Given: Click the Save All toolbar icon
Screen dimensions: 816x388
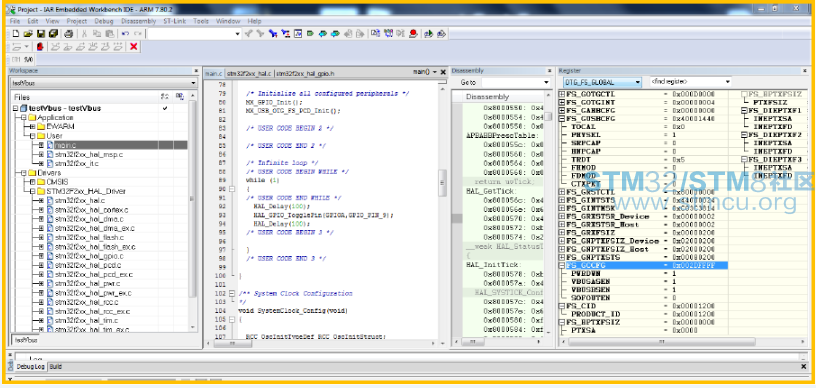Looking at the screenshot, I should (54, 34).
